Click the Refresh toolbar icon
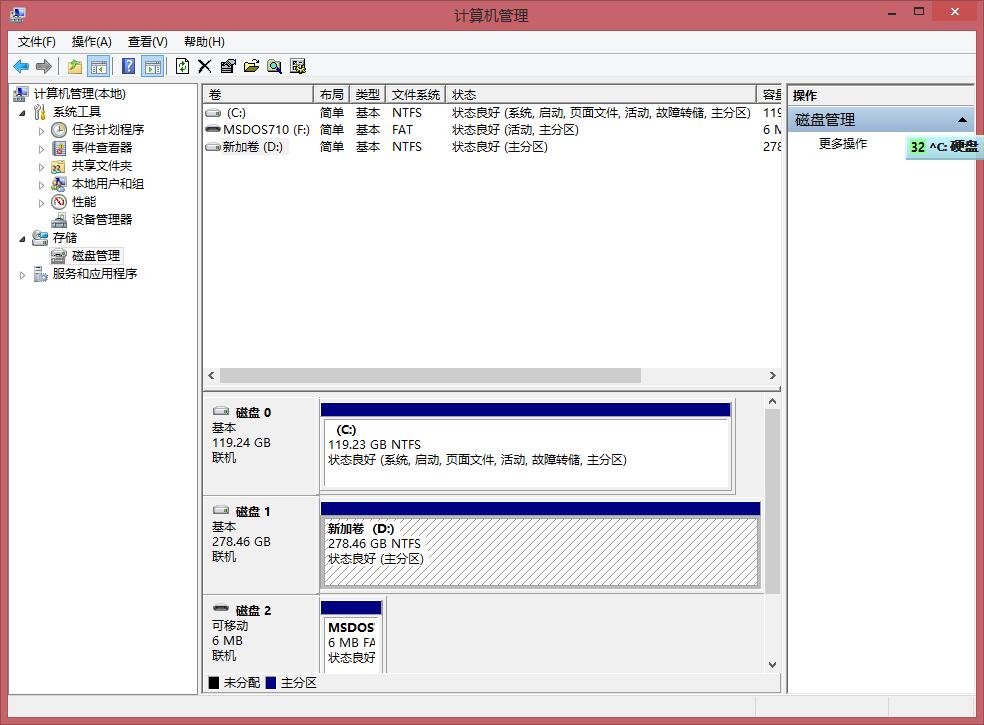The width and height of the screenshot is (984, 725). [182, 66]
